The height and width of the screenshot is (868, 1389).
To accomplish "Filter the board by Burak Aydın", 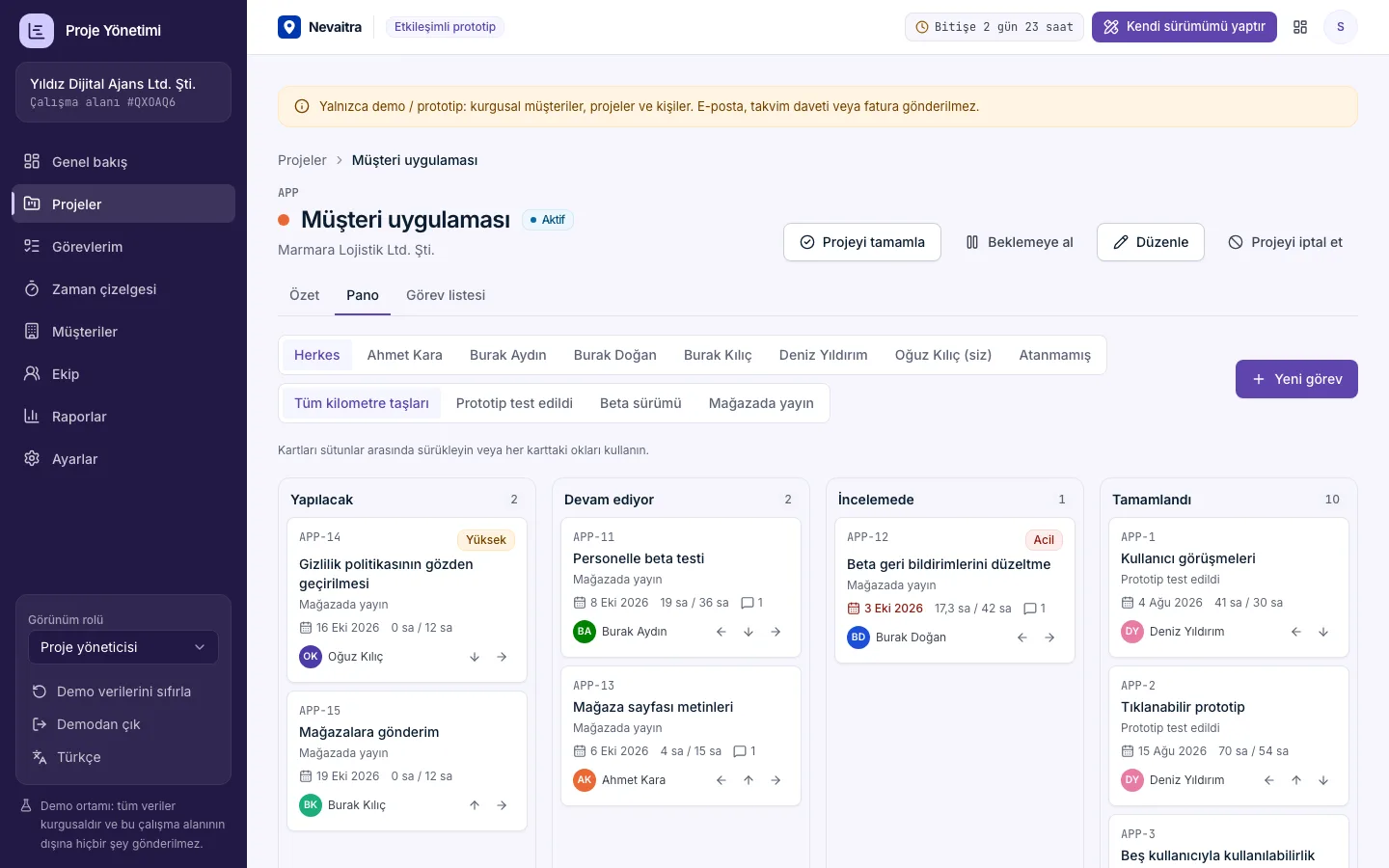I will [508, 355].
